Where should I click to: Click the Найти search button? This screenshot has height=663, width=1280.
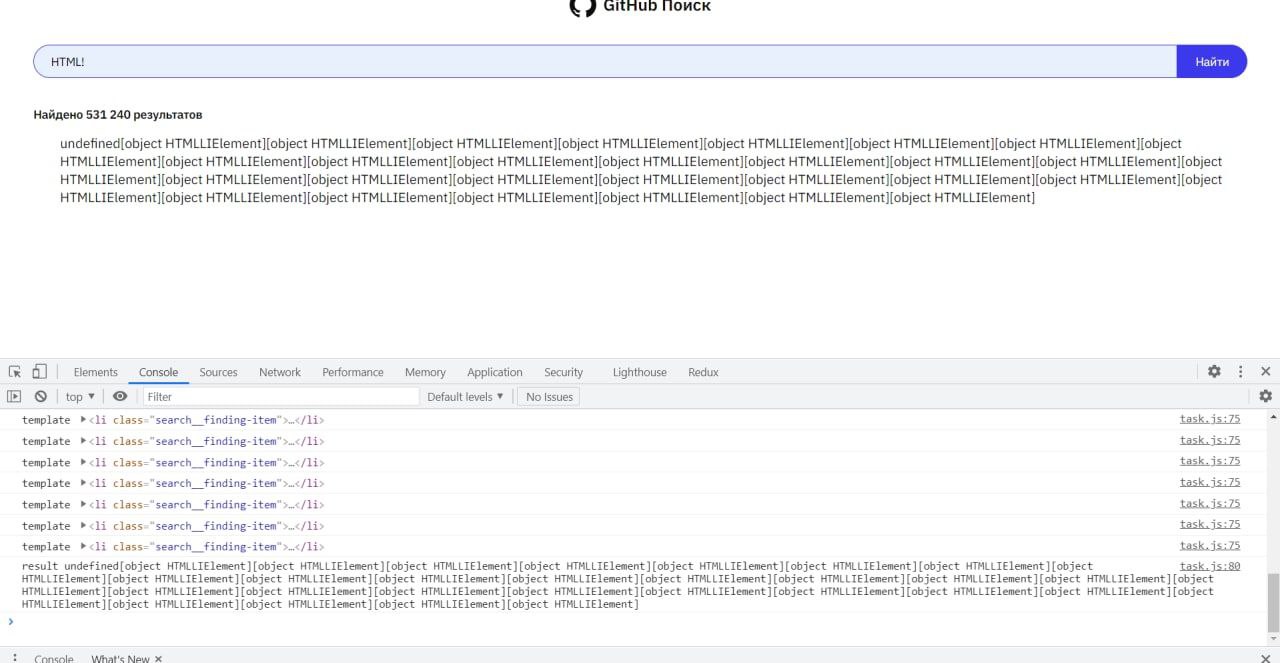click(1212, 61)
